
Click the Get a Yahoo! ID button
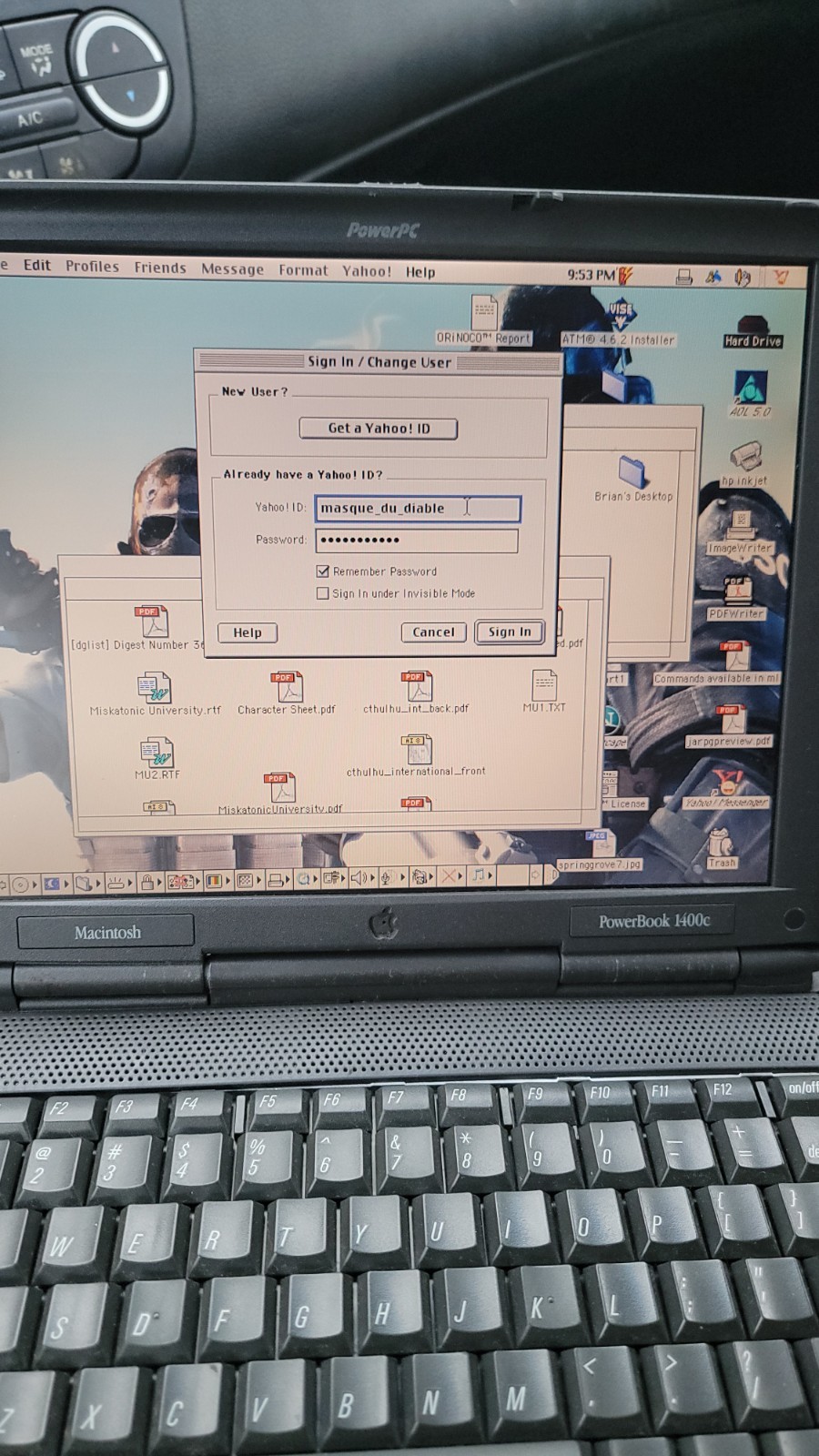point(379,429)
